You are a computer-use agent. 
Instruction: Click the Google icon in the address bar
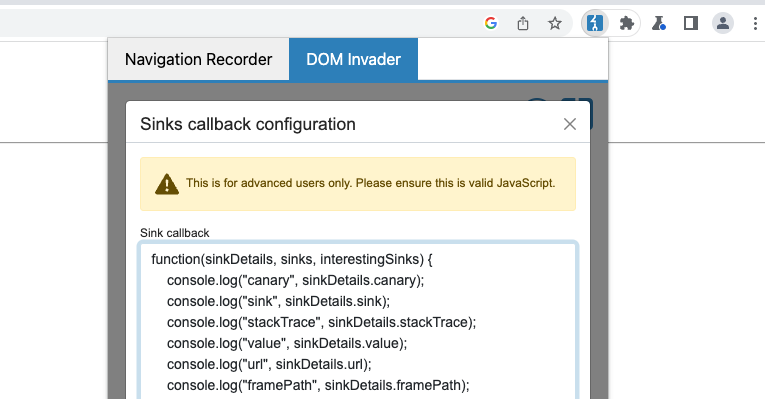491,23
